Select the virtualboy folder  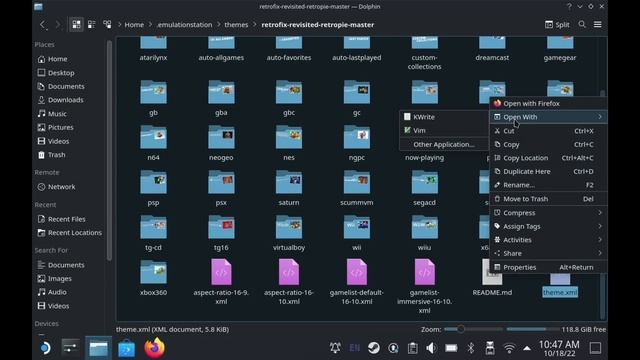point(289,233)
